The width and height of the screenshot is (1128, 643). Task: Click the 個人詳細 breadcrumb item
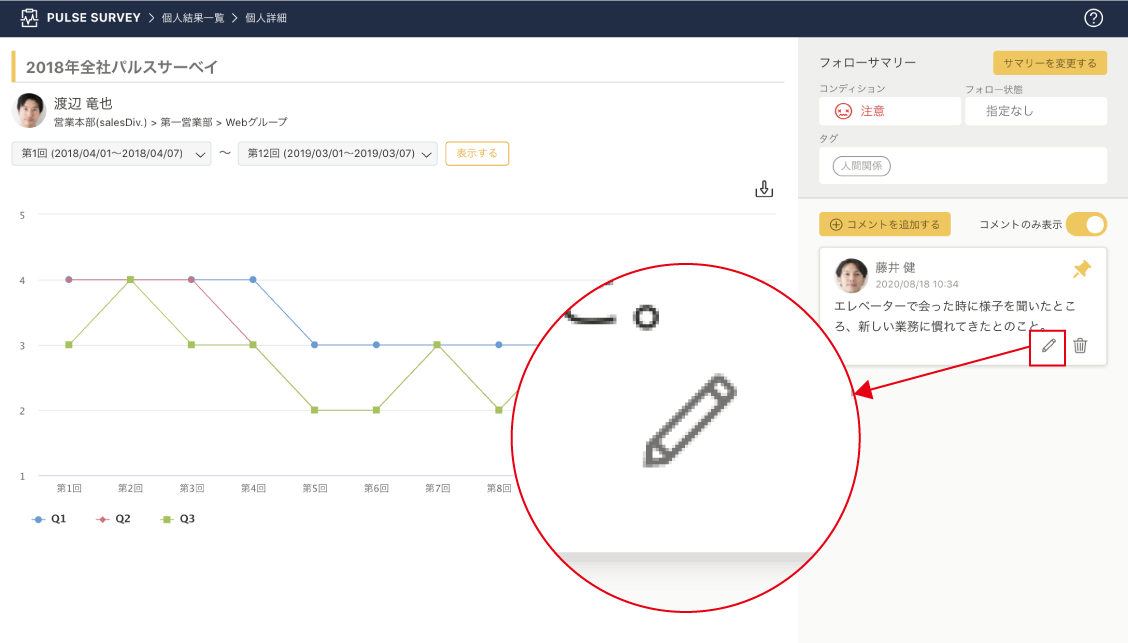(x=266, y=18)
